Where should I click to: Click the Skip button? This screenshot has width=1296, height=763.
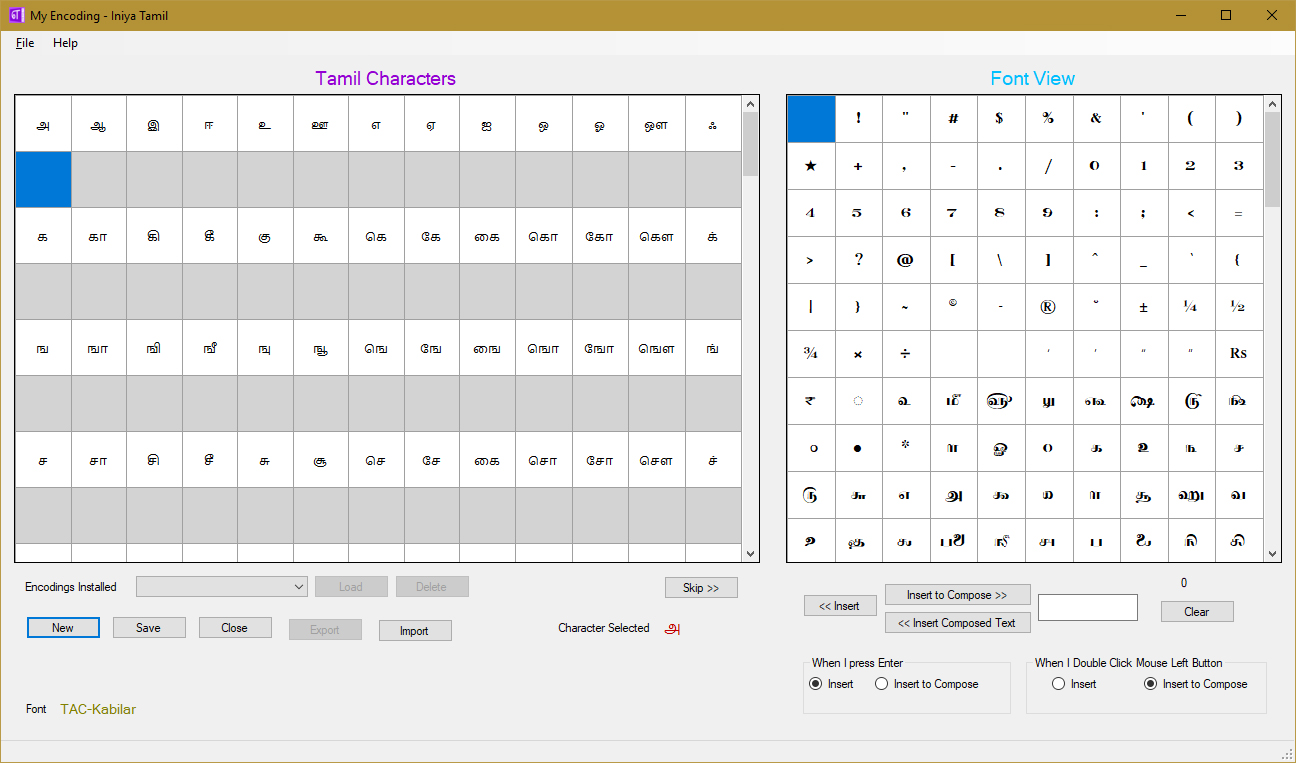click(701, 587)
